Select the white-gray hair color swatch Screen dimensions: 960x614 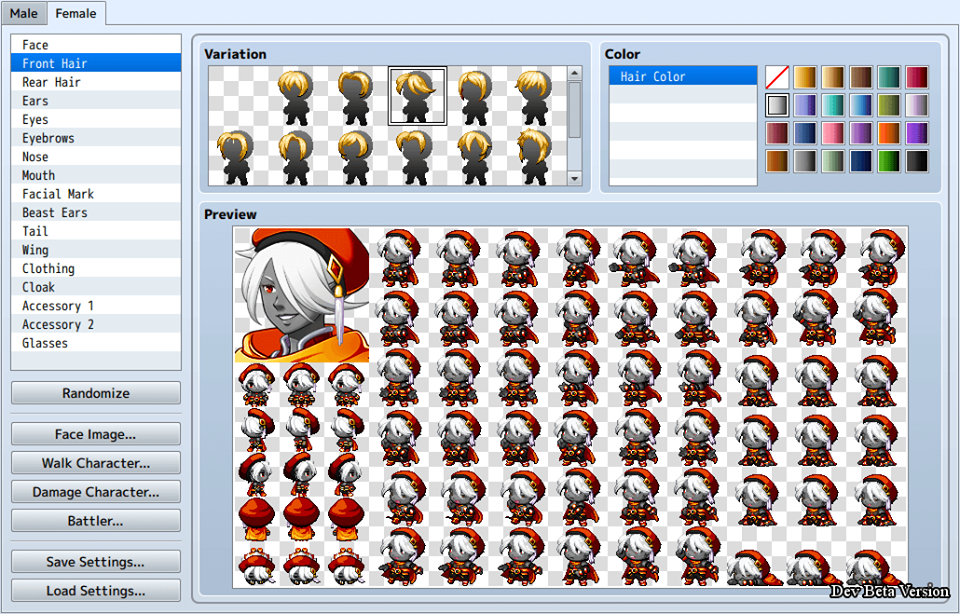(x=777, y=105)
